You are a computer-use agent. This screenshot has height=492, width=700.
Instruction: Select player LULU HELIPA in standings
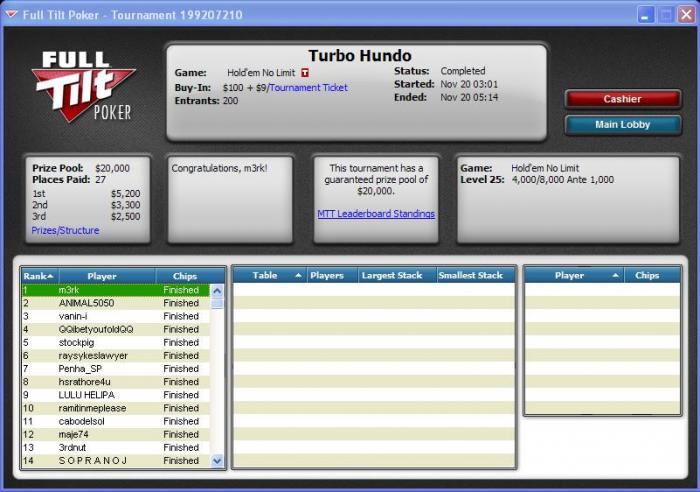[116, 395]
